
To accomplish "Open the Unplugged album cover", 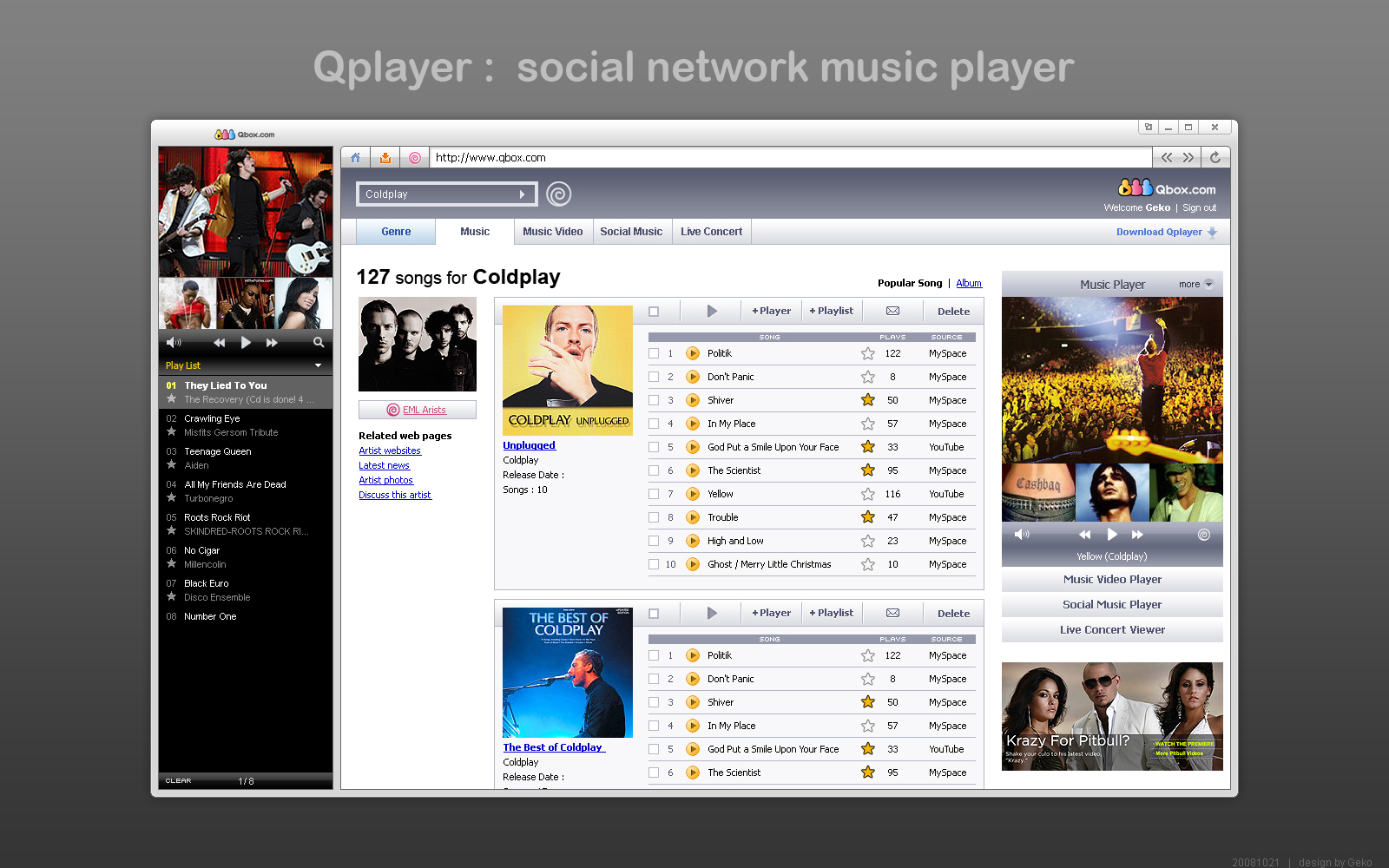I will 568,371.
